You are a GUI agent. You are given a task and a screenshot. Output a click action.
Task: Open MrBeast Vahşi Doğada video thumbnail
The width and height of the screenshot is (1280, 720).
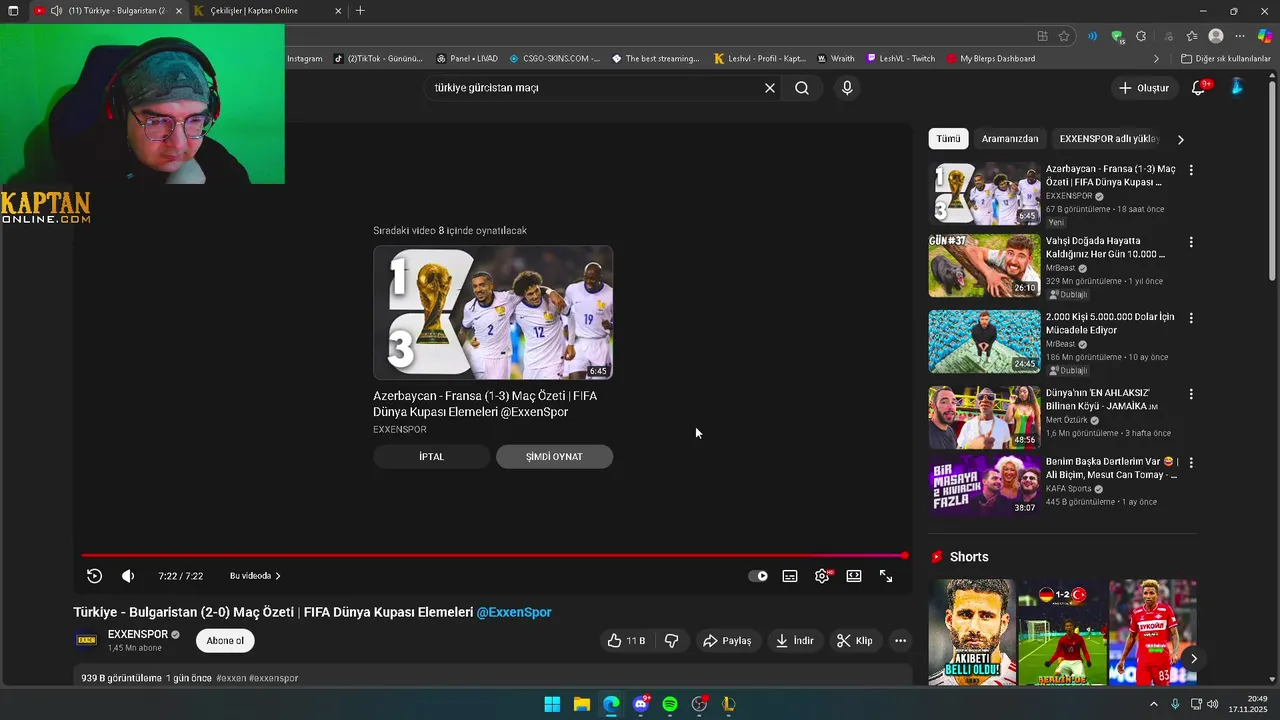(984, 266)
